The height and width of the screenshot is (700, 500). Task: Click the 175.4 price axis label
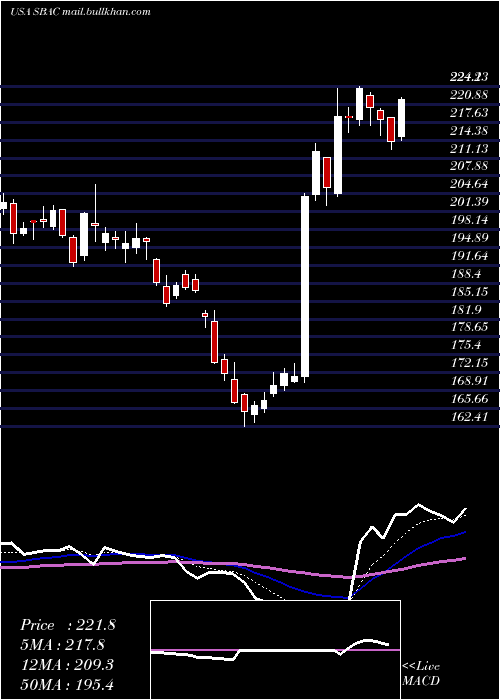coord(466,345)
